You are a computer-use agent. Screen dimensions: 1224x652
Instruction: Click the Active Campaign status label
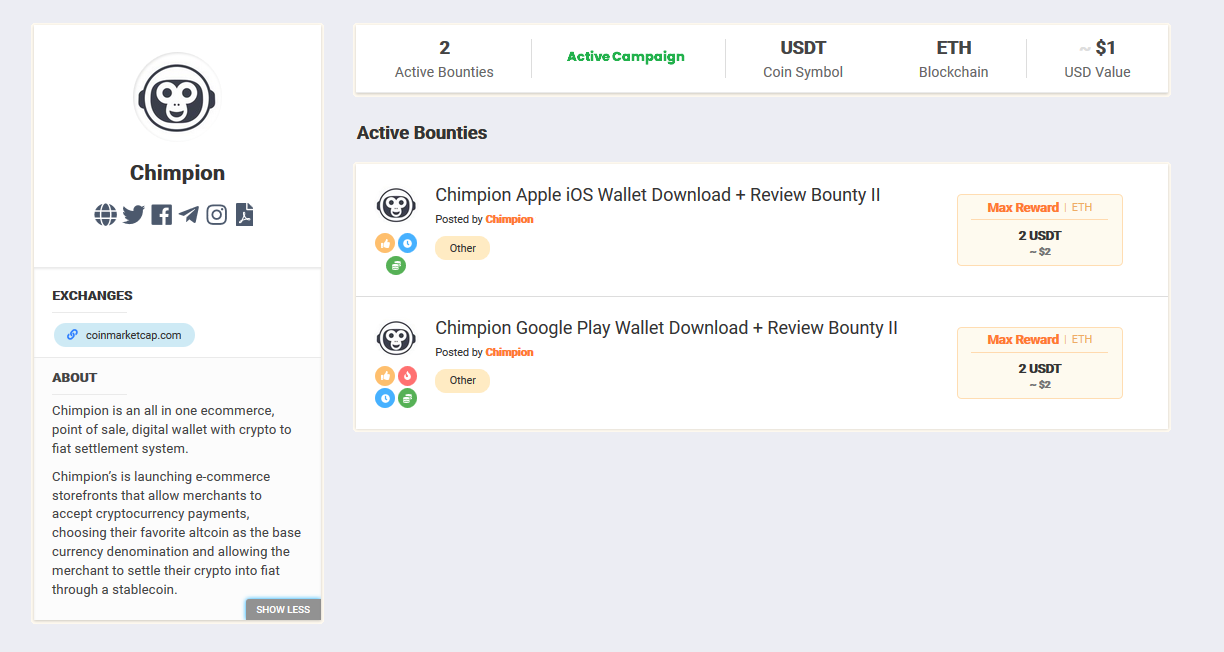626,57
